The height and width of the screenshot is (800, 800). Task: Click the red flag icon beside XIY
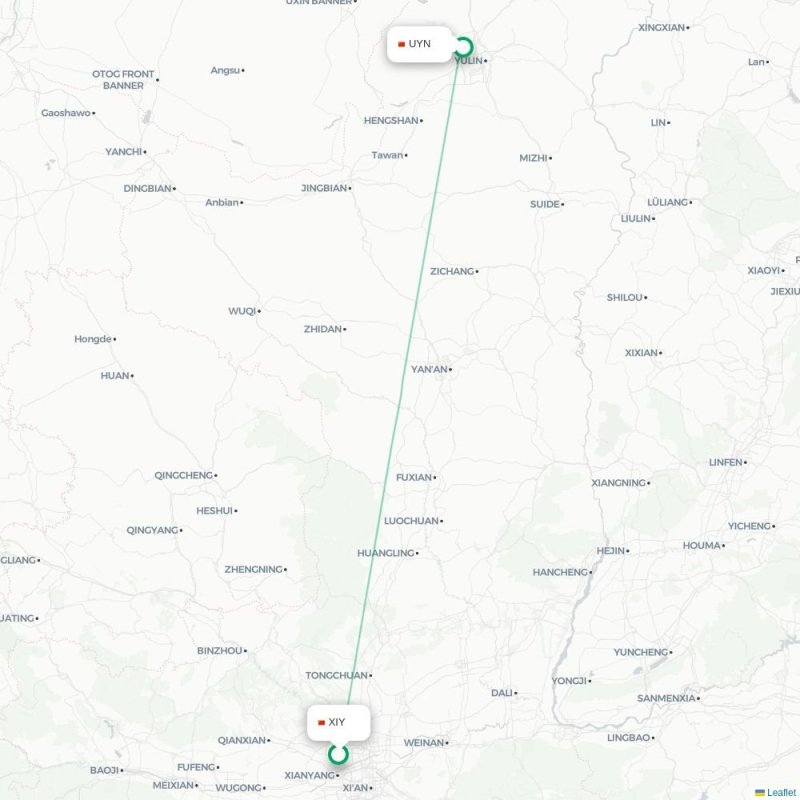click(x=321, y=722)
